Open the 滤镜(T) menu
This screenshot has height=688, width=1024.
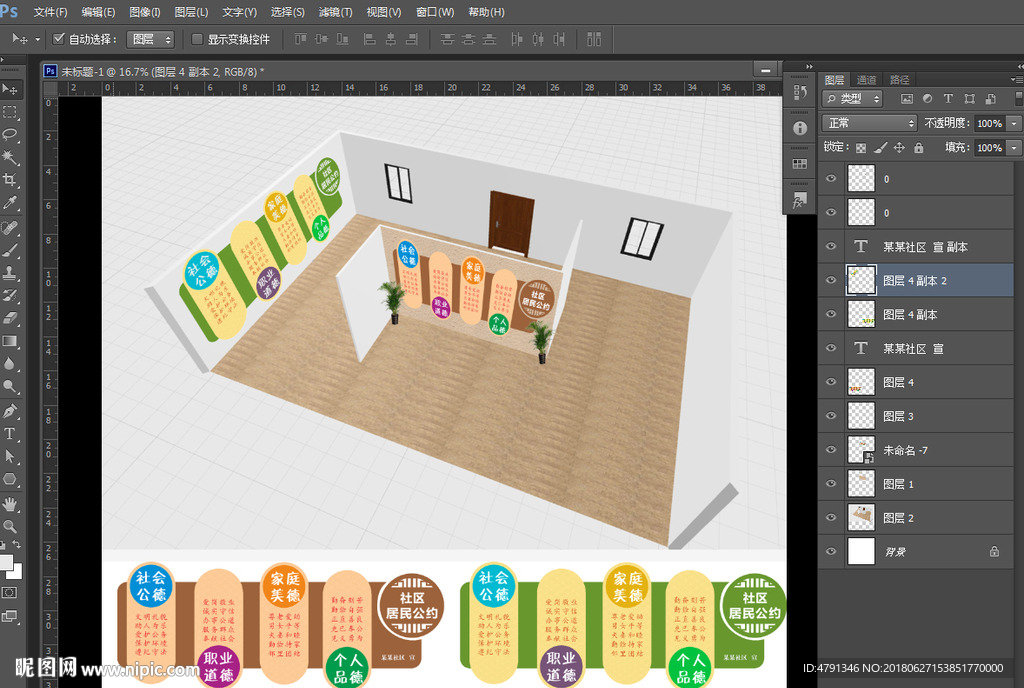pos(335,12)
